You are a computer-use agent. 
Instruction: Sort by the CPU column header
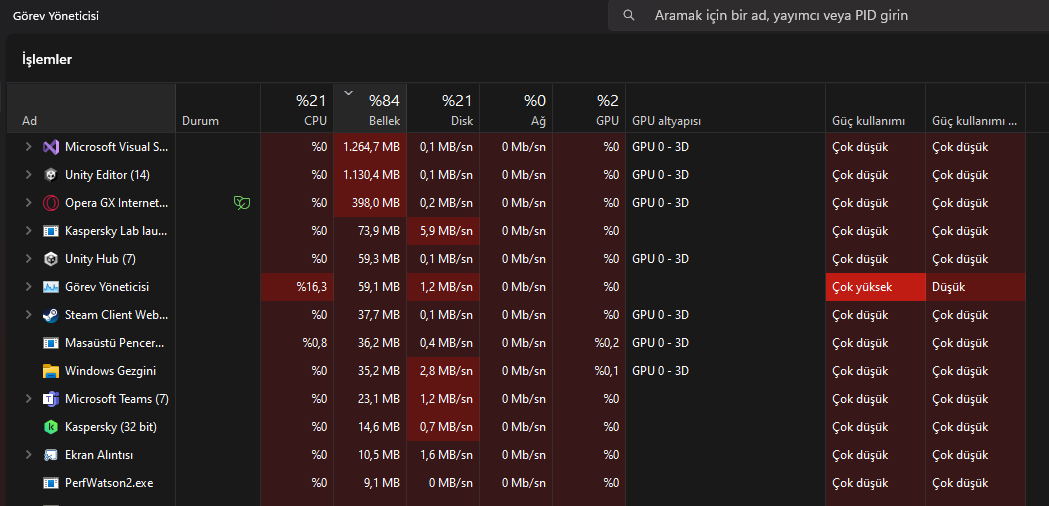(296, 108)
